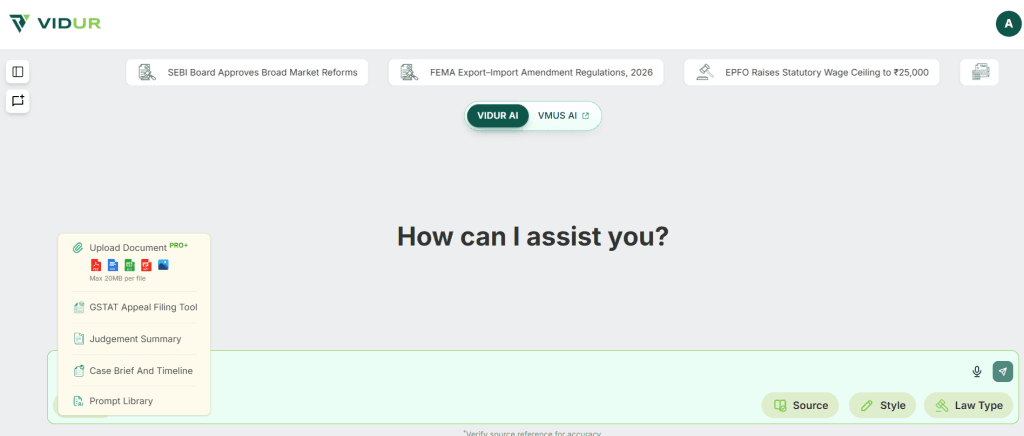Open Prompt Library from the menu
This screenshot has width=1024, height=436.
pos(134,401)
